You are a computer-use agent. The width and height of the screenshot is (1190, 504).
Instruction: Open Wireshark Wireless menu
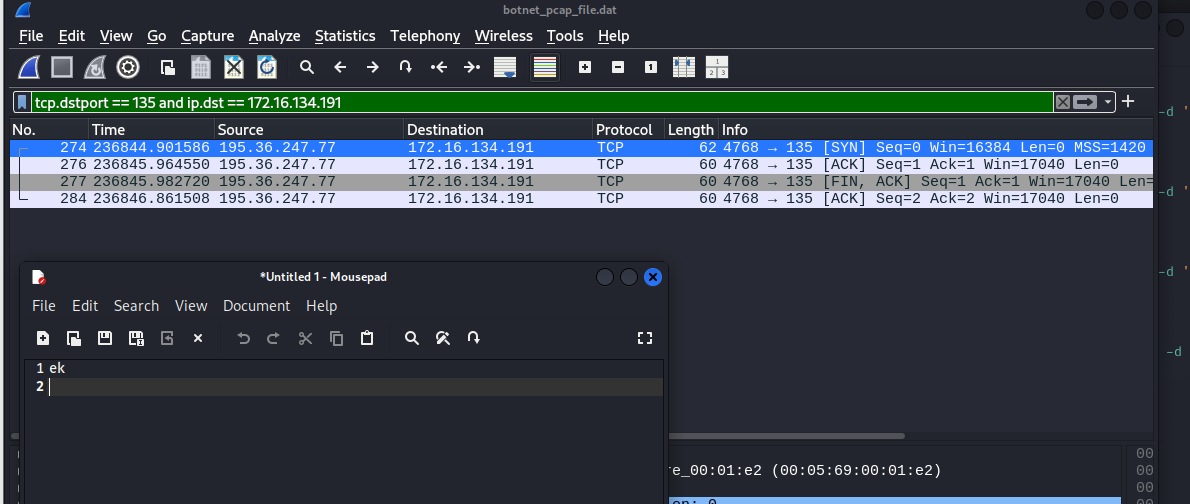click(x=503, y=36)
